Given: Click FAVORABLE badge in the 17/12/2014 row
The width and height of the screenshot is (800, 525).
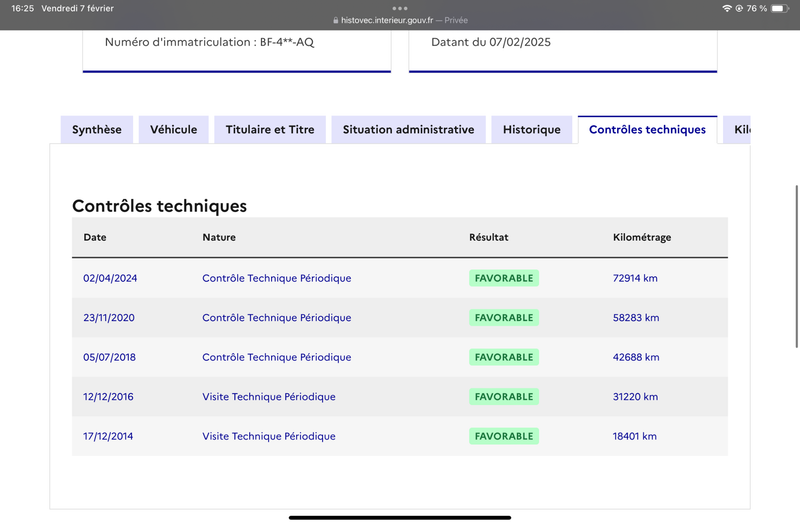Looking at the screenshot, I should click(504, 436).
